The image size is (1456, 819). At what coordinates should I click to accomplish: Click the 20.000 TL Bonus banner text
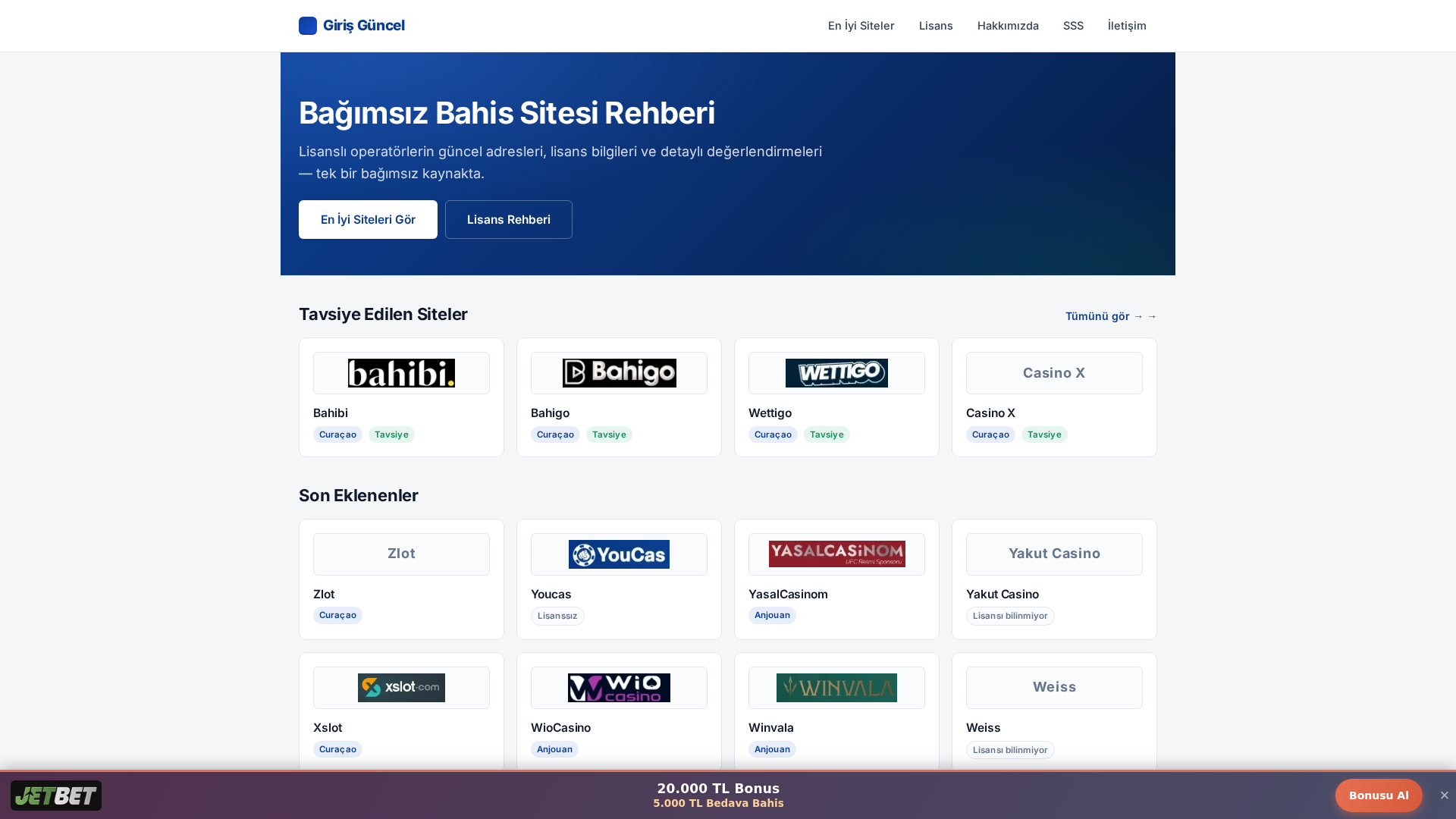click(x=718, y=789)
